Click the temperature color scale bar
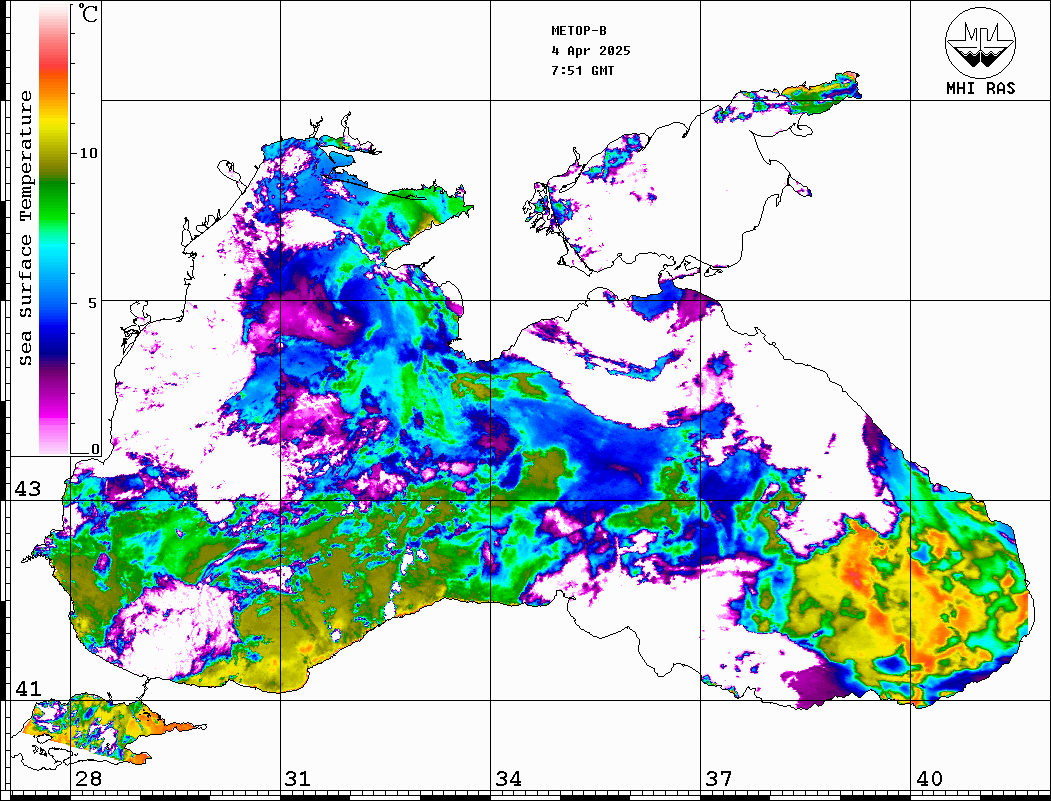This screenshot has width=1051, height=801. point(54,229)
